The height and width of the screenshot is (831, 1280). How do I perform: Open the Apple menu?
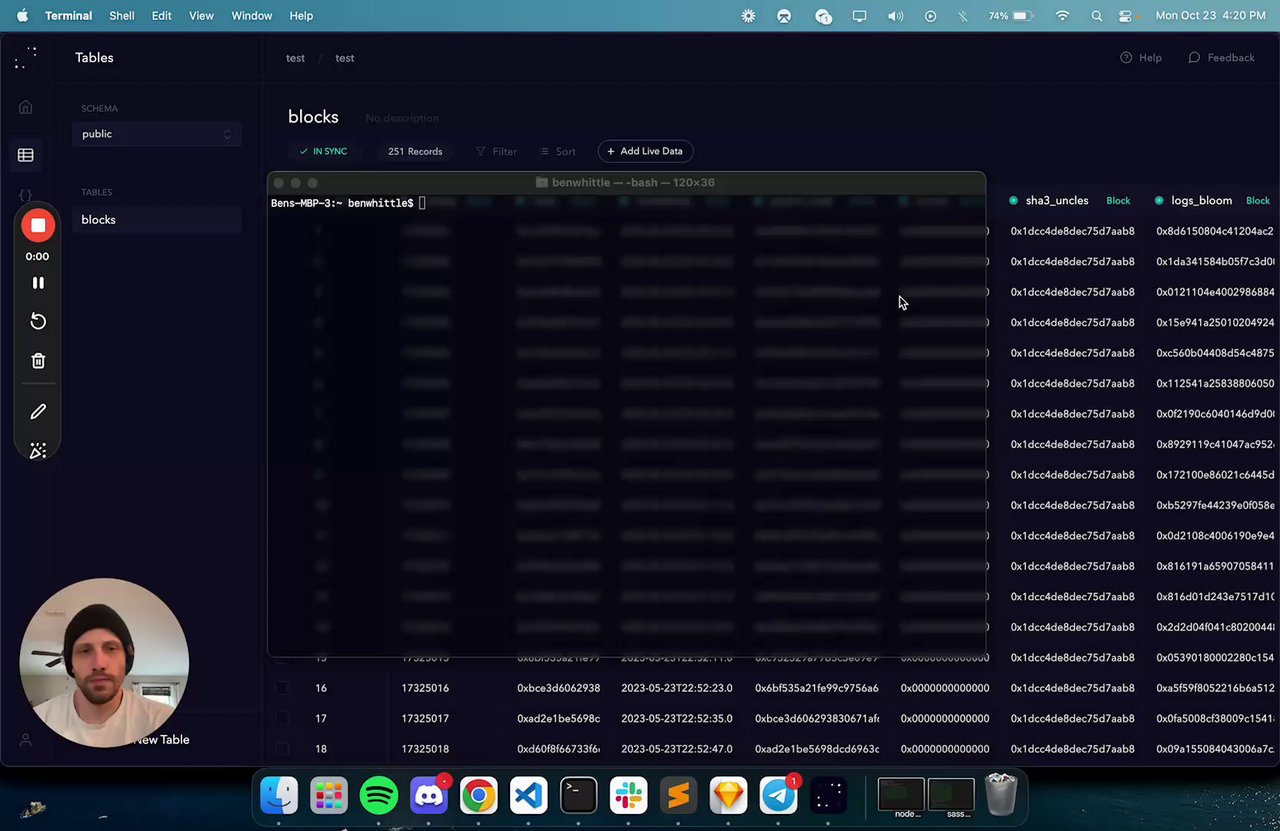[22, 16]
